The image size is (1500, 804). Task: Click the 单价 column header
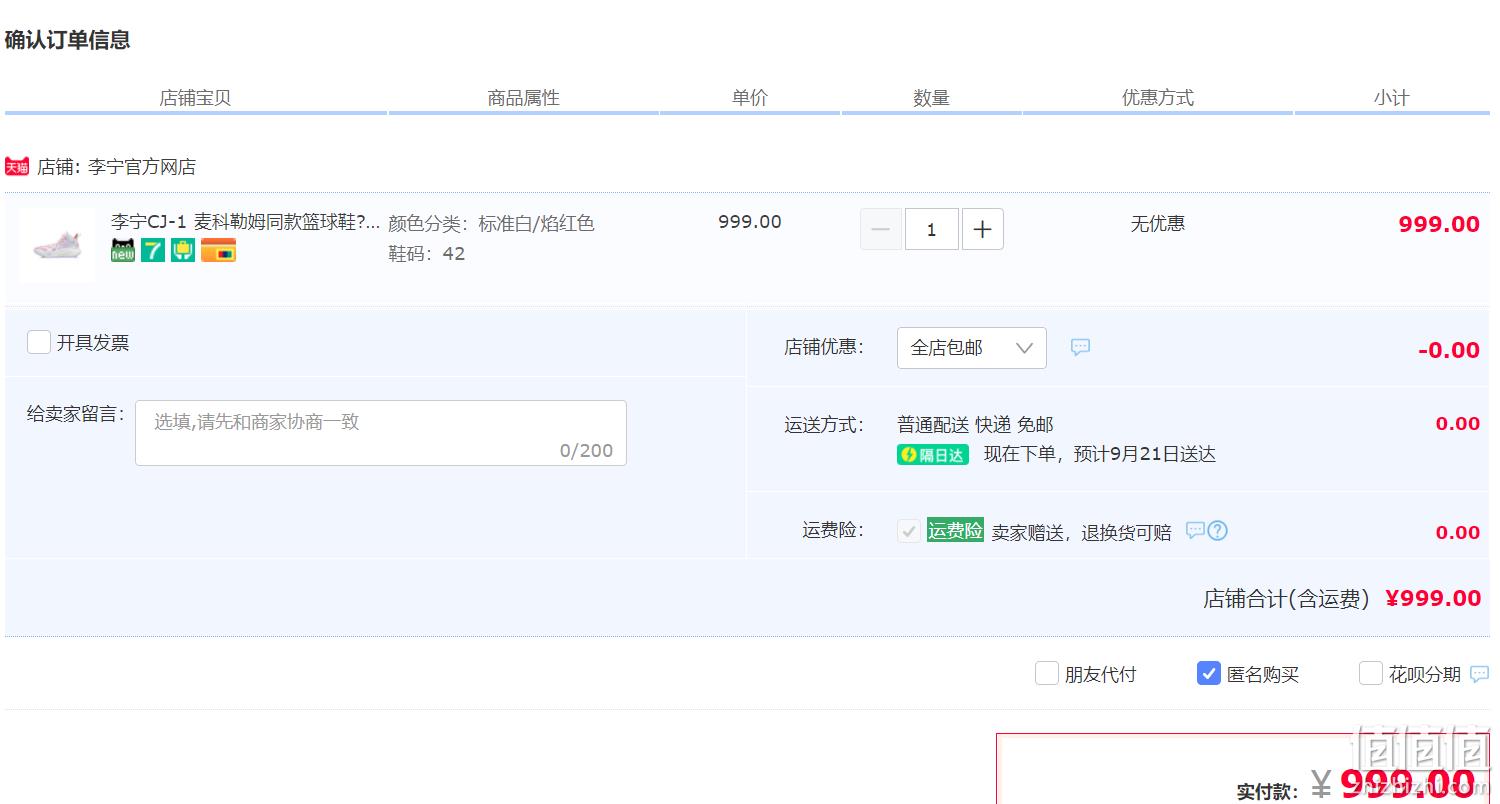[750, 98]
